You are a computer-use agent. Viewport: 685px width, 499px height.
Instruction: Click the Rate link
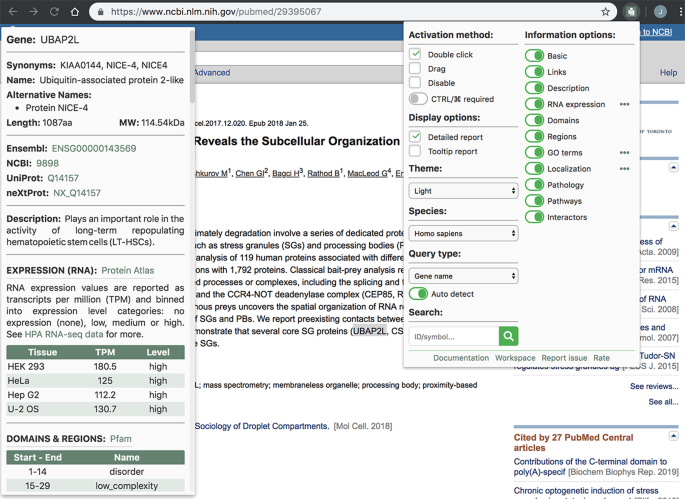click(x=601, y=358)
